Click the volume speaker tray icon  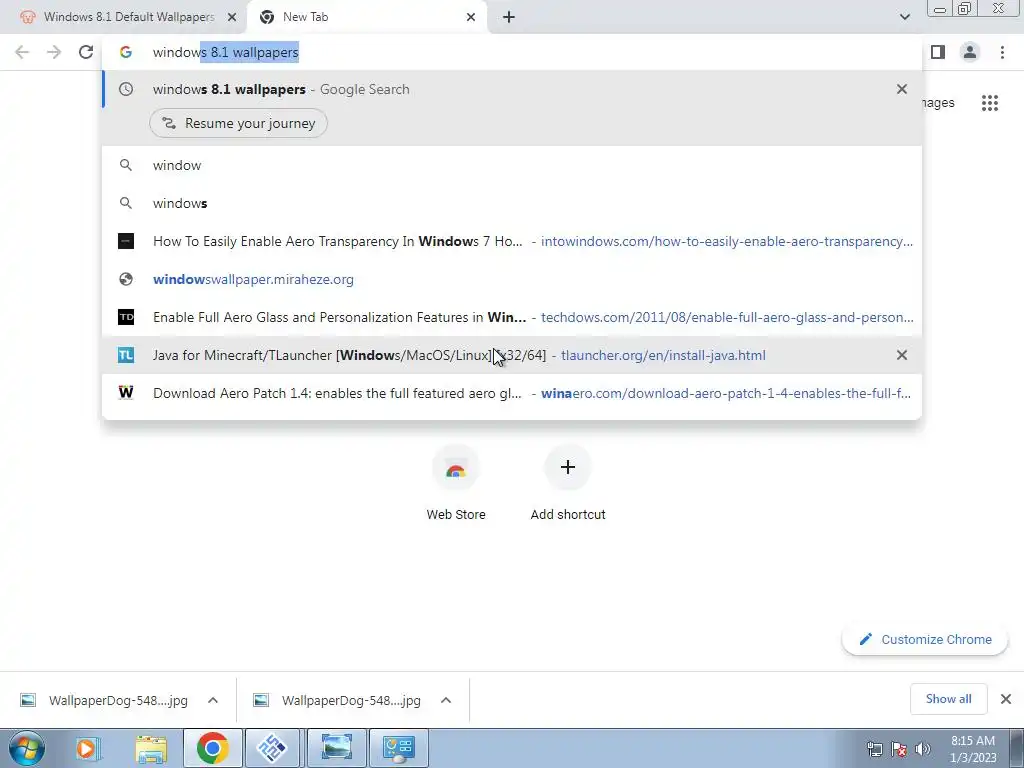tap(923, 748)
